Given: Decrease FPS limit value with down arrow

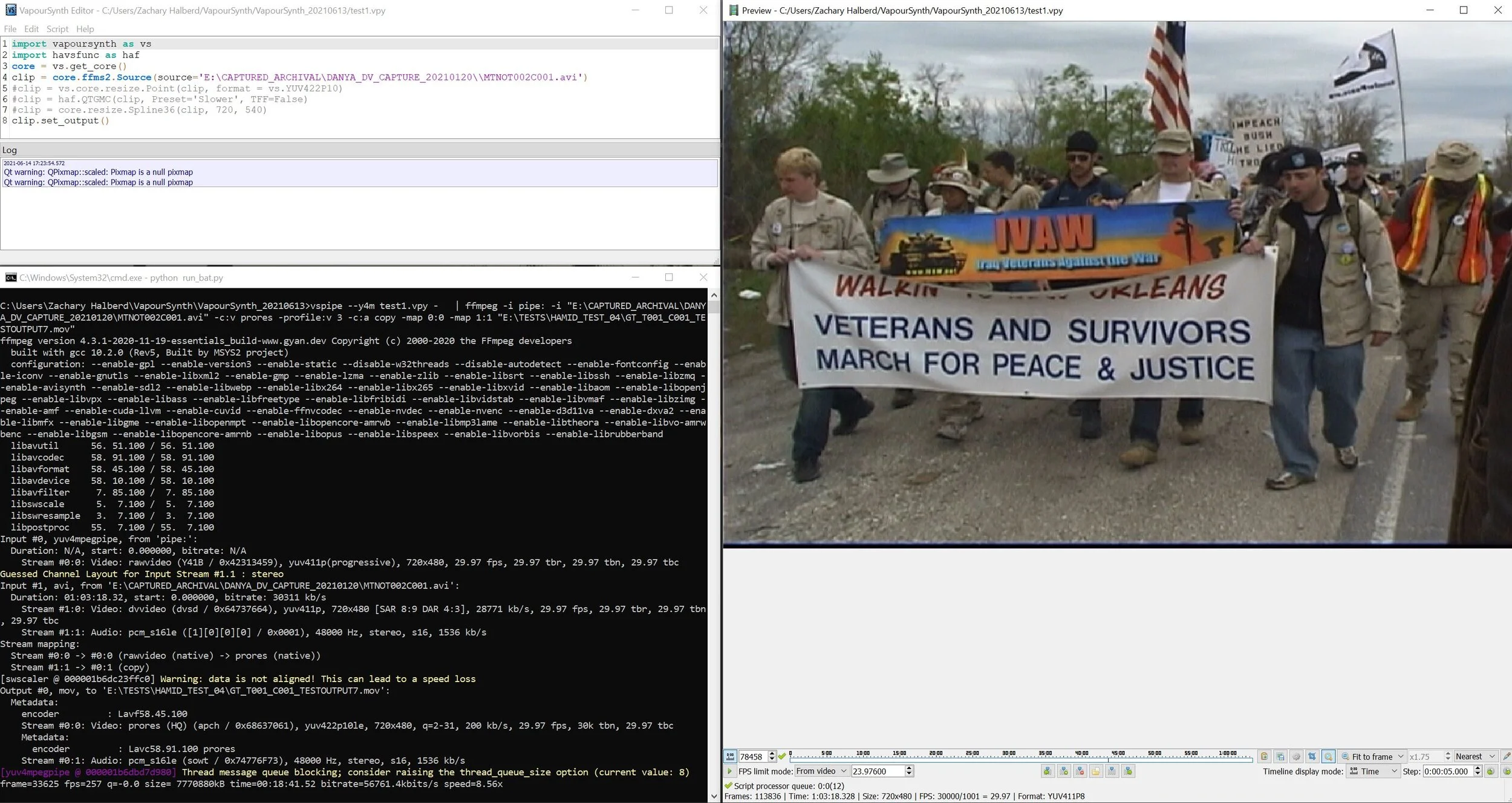Looking at the screenshot, I should point(909,774).
